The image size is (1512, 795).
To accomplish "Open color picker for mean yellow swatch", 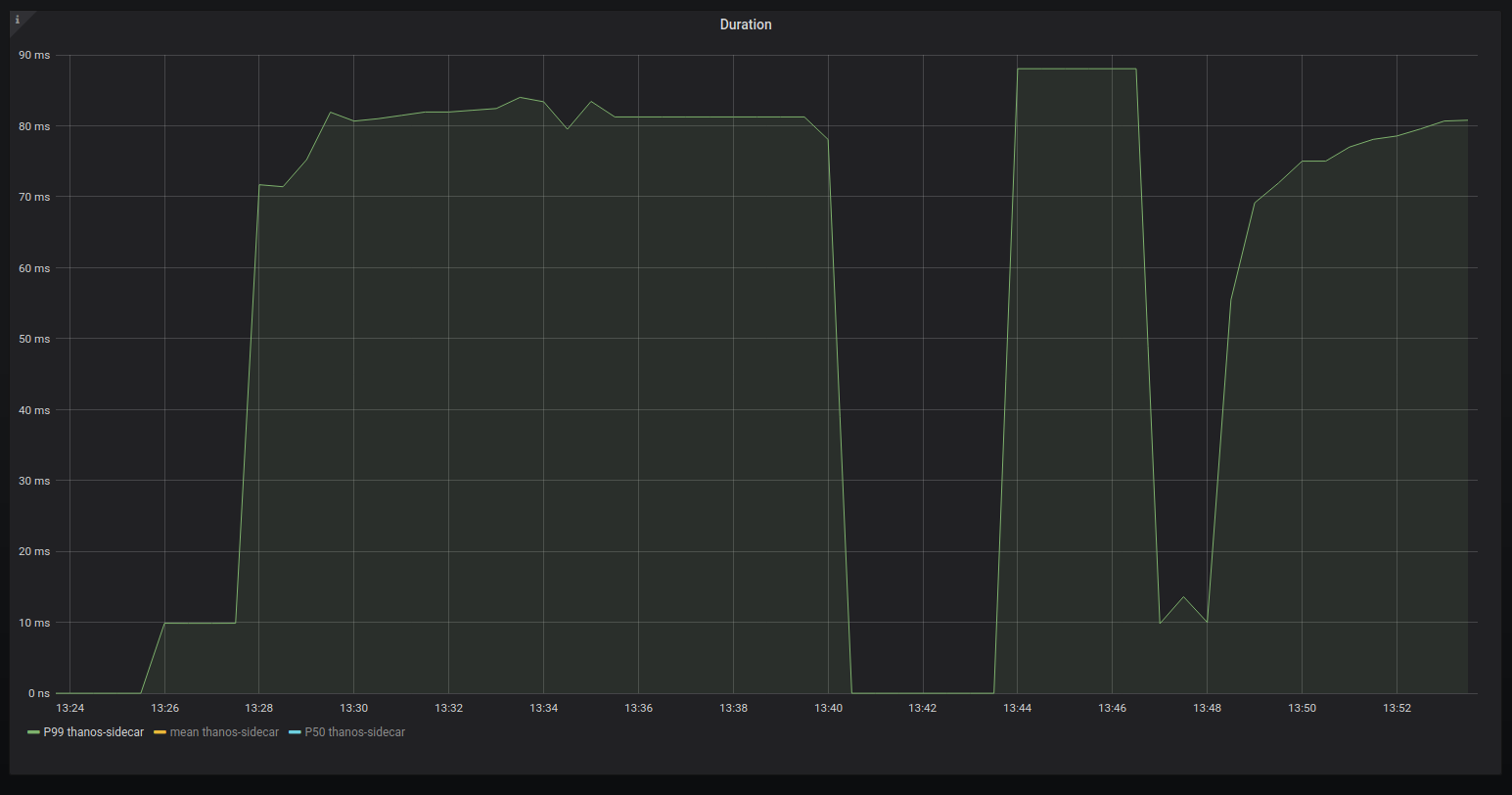I will 160,732.
